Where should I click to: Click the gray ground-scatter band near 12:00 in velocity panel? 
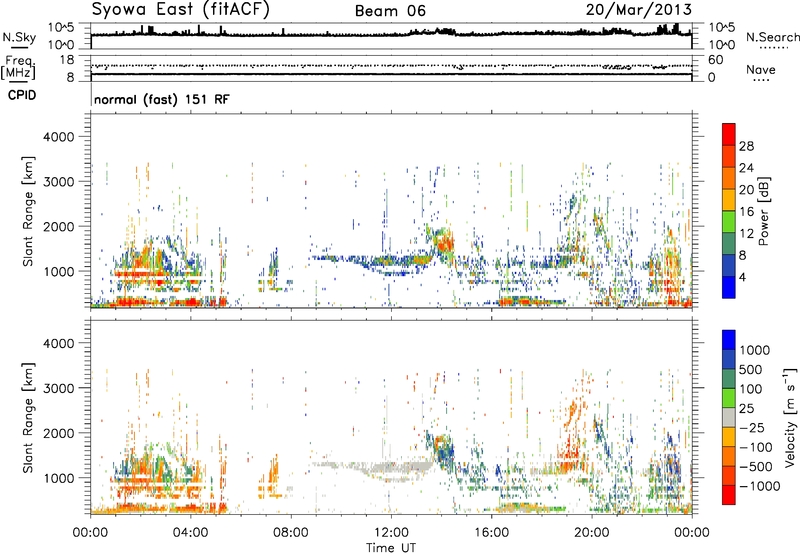point(391,468)
